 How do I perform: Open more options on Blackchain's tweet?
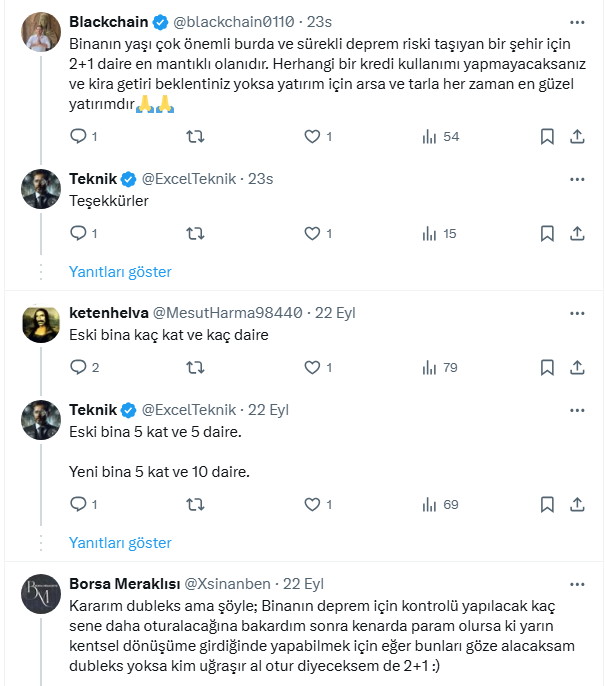coord(577,21)
